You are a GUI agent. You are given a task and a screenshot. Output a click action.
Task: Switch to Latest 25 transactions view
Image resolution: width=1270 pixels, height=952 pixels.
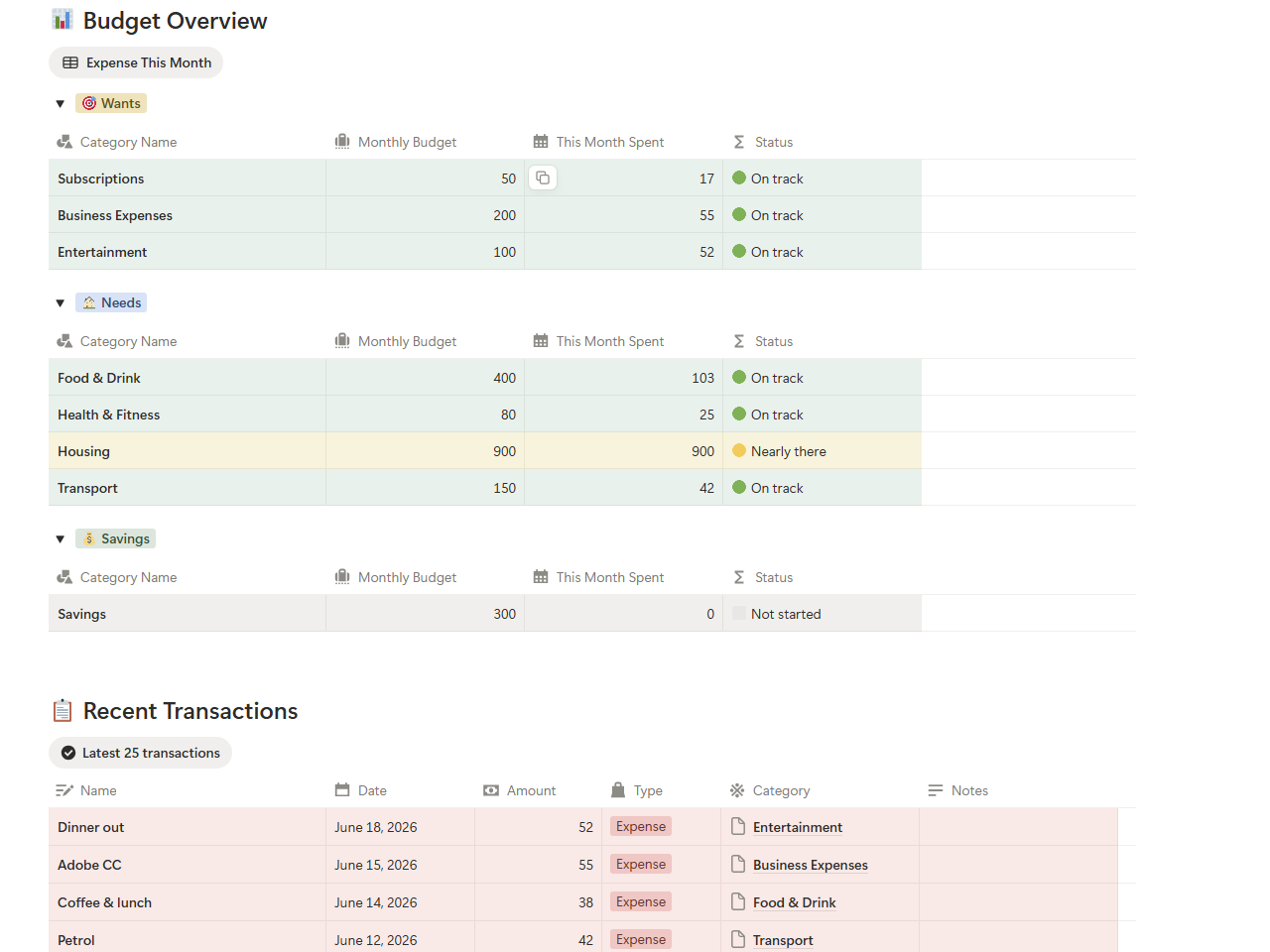(140, 753)
